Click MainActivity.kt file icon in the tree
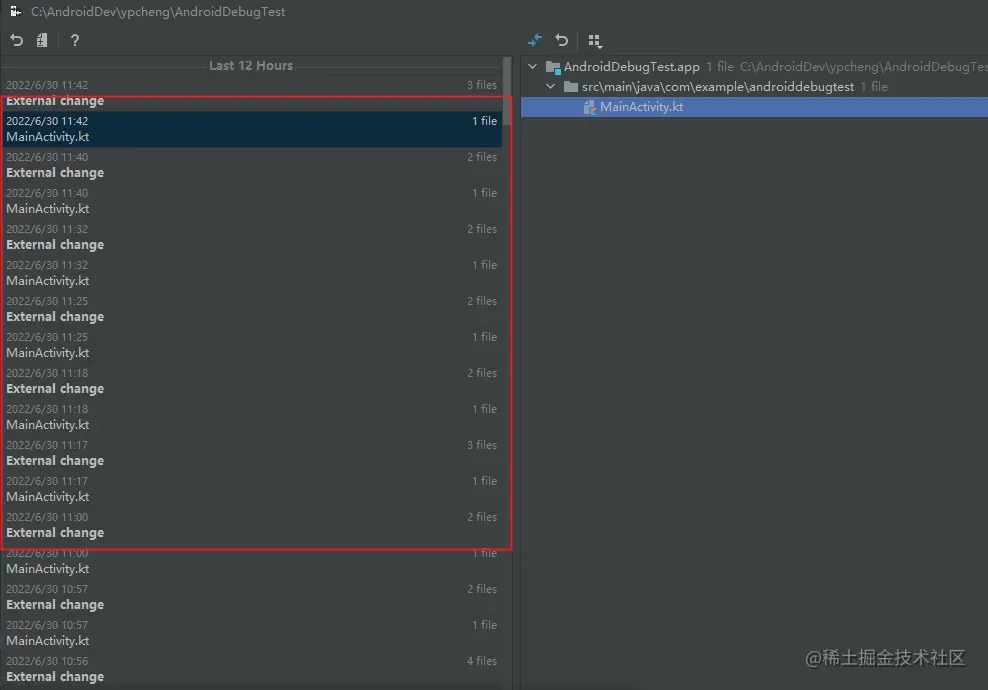 590,107
